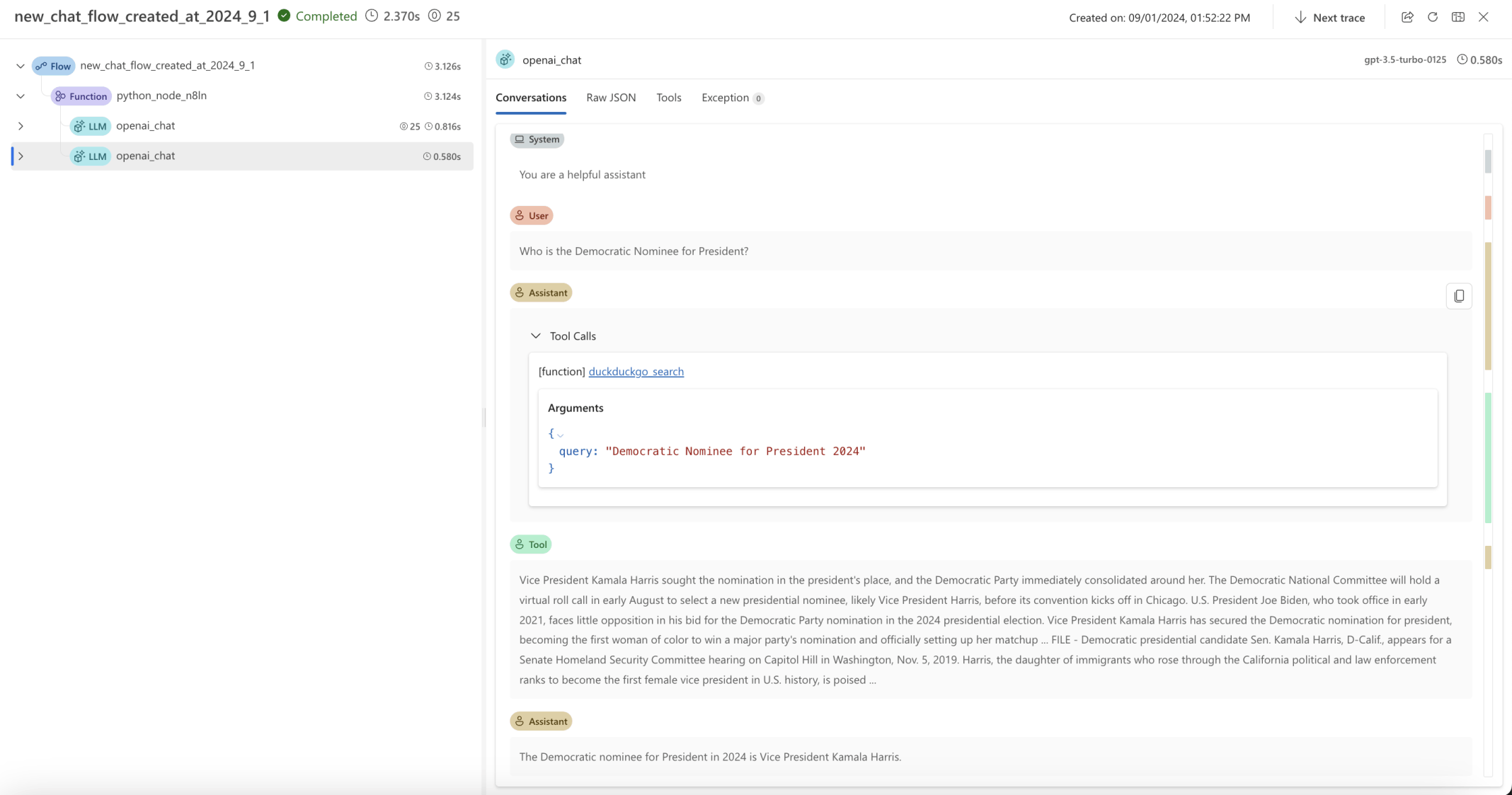
Task: Collapse the Arguments JSON object
Action: tap(560, 435)
